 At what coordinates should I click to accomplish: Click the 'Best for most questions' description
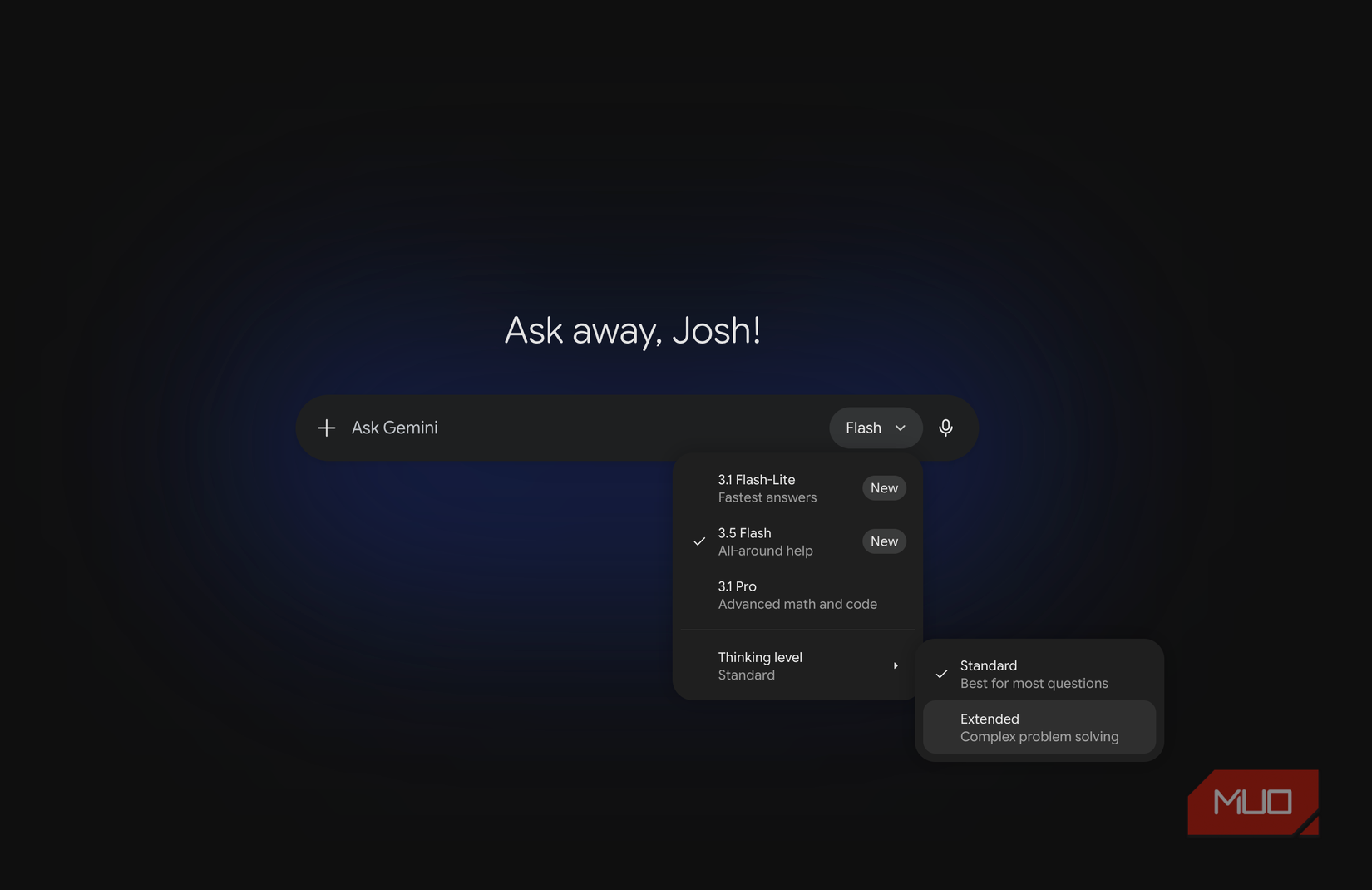(1034, 684)
